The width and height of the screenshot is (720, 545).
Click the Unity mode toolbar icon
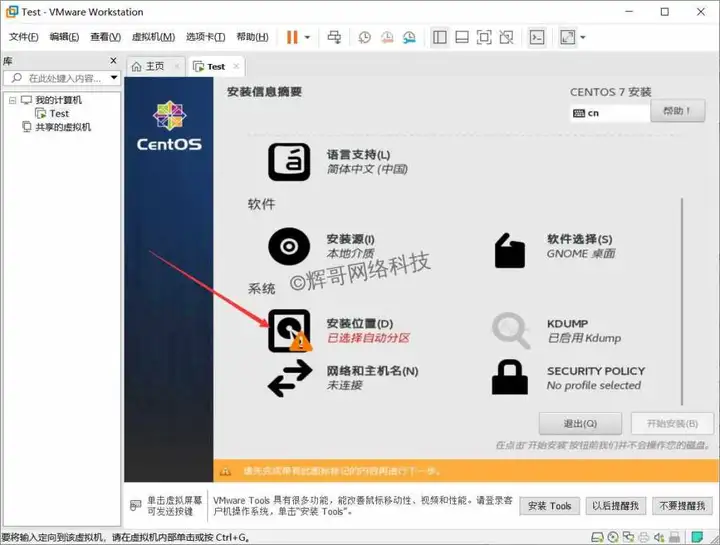tap(506, 37)
